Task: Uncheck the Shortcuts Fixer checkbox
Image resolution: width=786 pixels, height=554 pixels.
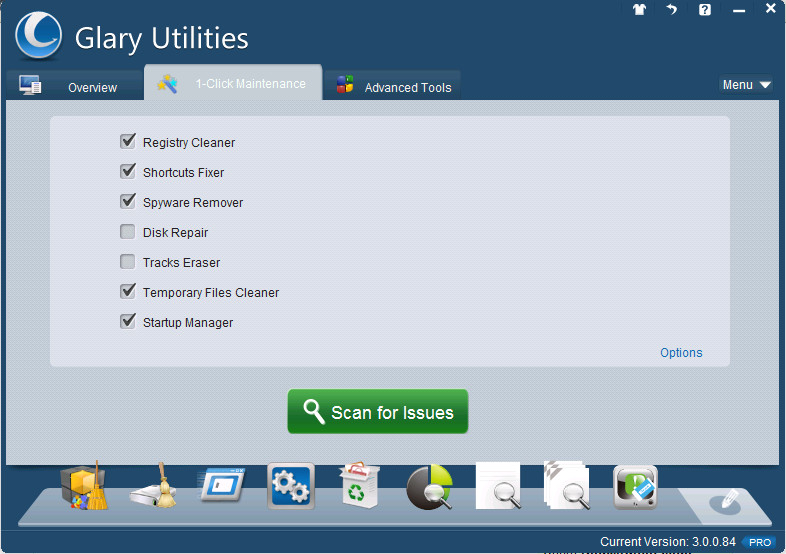Action: pyautogui.click(x=128, y=172)
